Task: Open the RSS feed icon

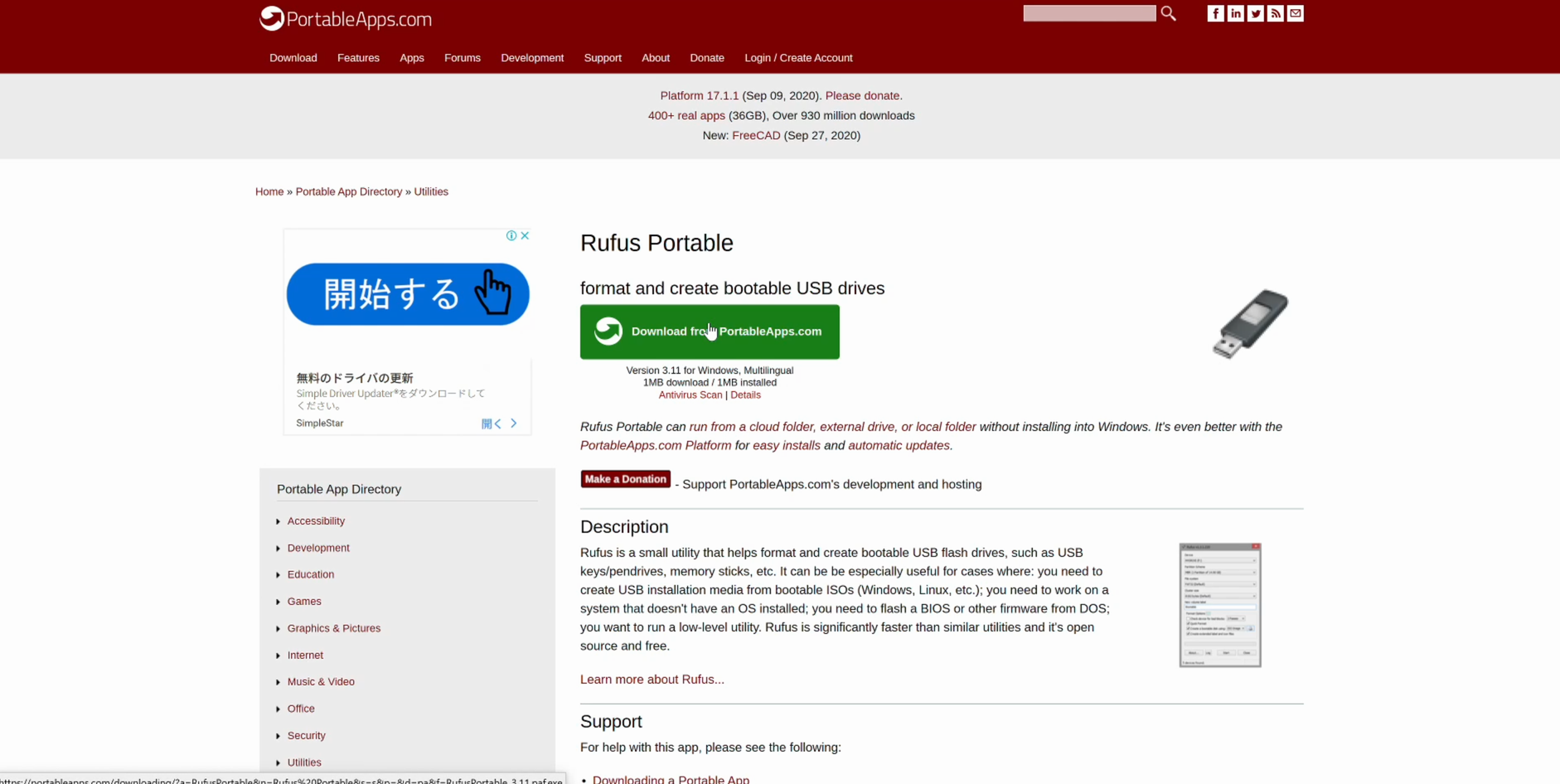Action: click(x=1276, y=13)
